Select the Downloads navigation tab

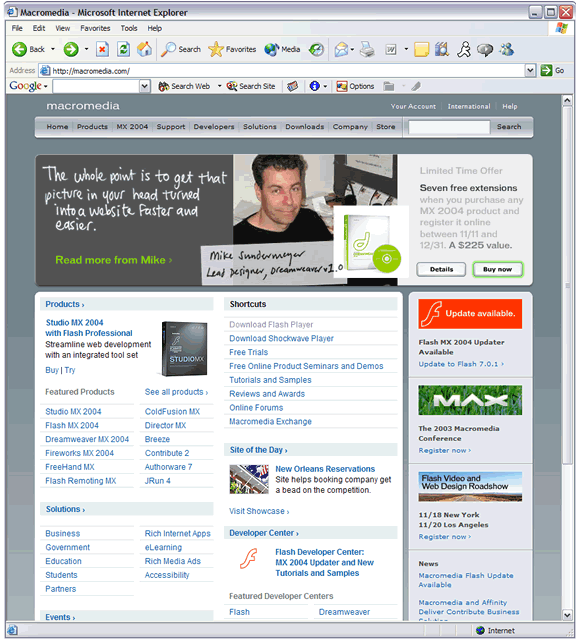[305, 127]
